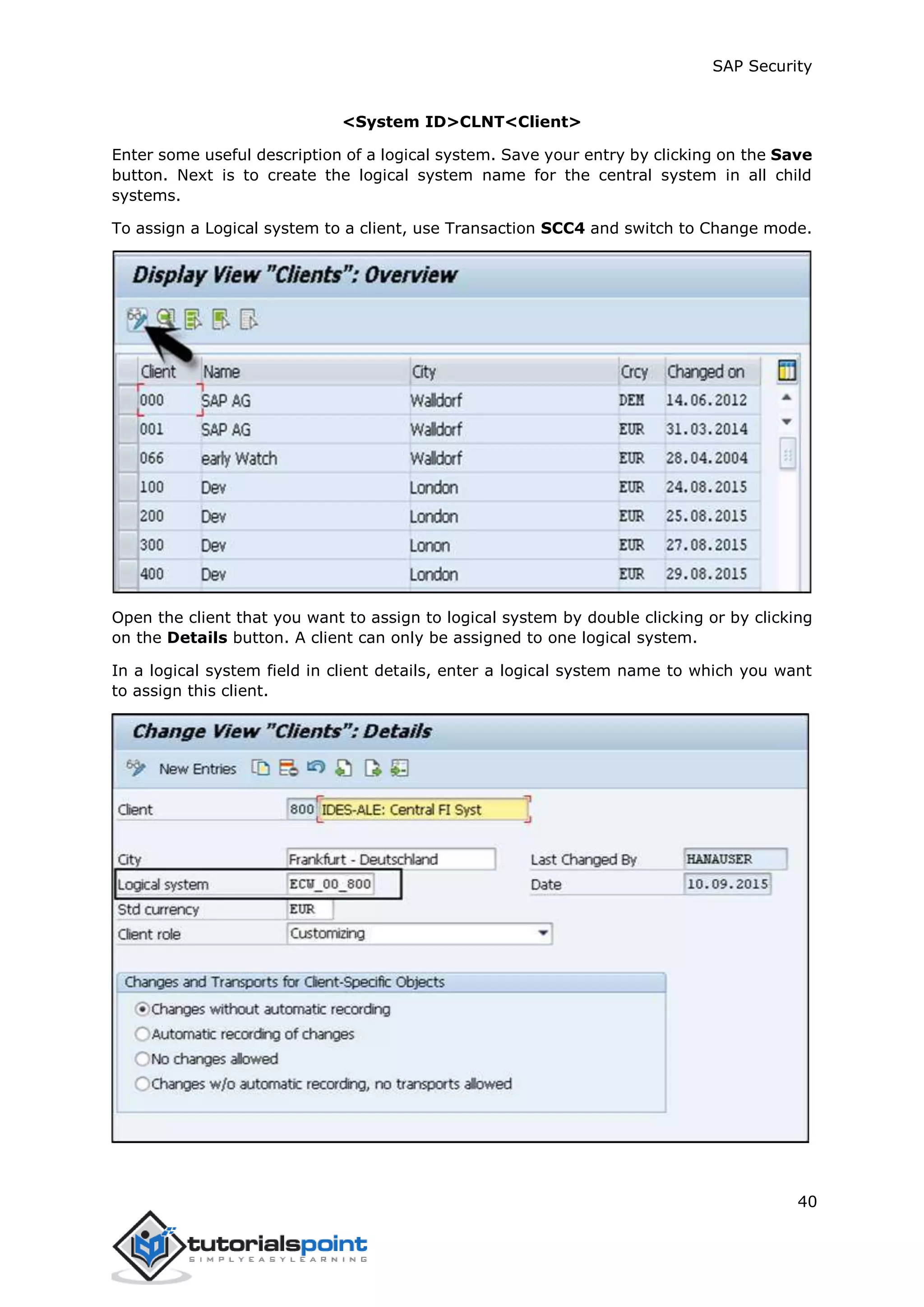The width and height of the screenshot is (924, 1307).
Task: Click the scroll down arrow in clients table
Action: point(786,422)
